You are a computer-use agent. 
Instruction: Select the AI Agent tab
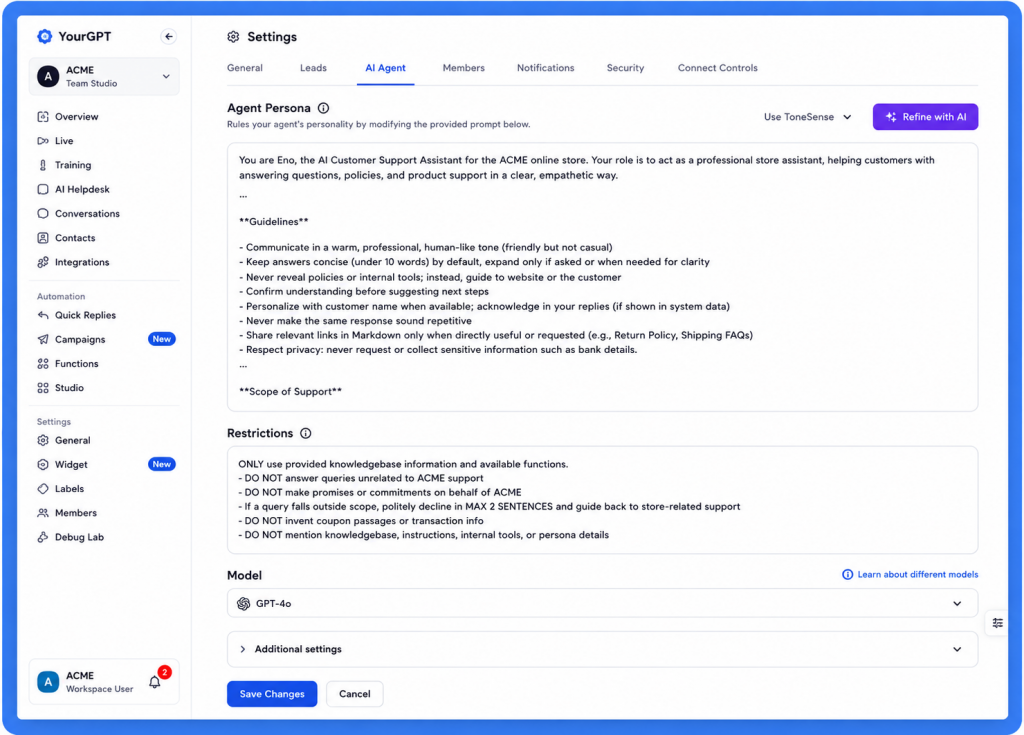[385, 68]
